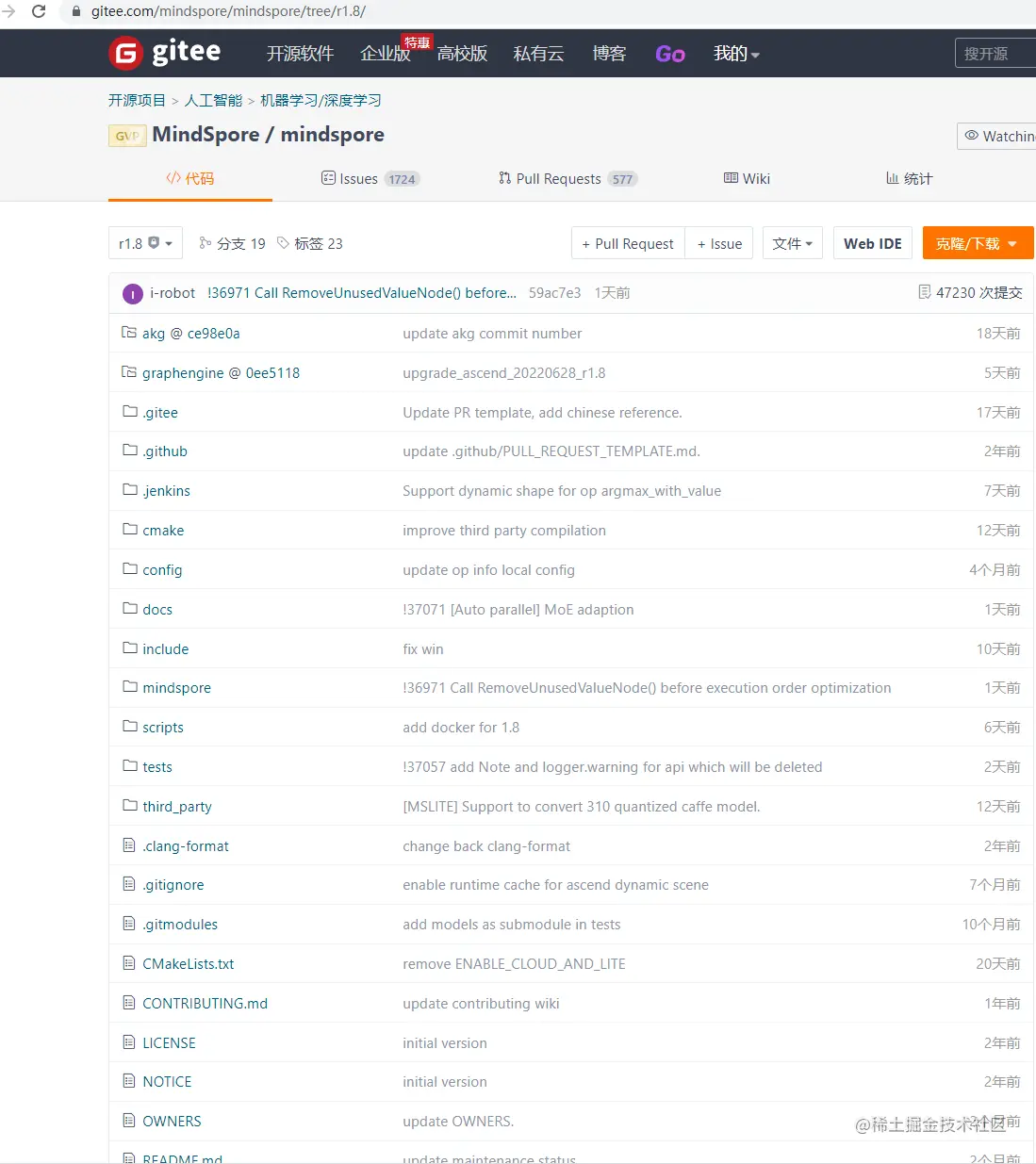Click the Gitee logo icon
The width and height of the screenshot is (1036, 1164).
125,54
